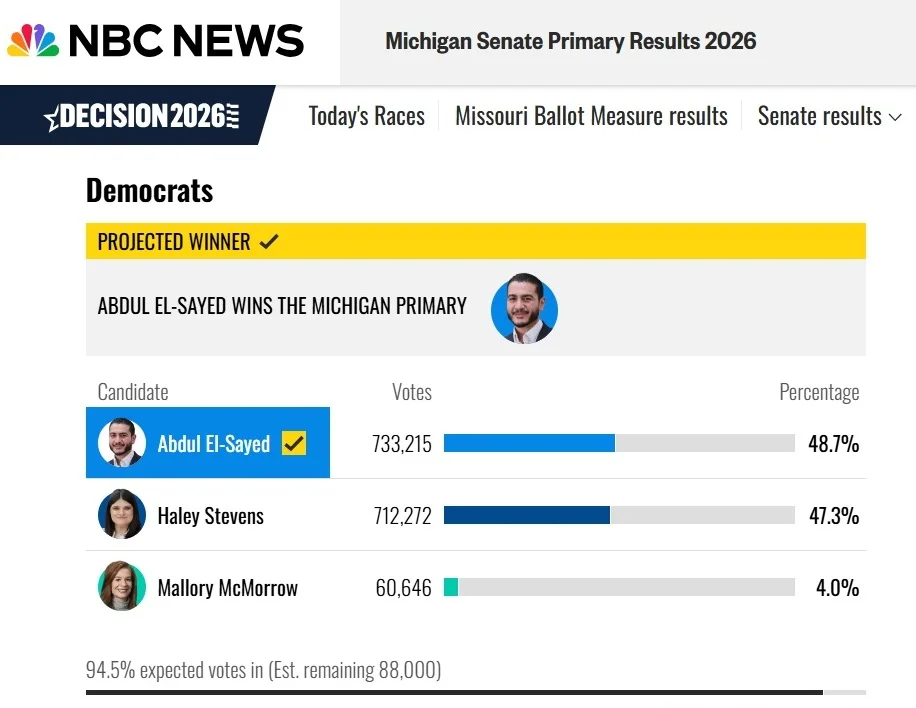Click Abdul El-Sayed's large winner portrait
The height and width of the screenshot is (708, 916).
click(x=524, y=308)
